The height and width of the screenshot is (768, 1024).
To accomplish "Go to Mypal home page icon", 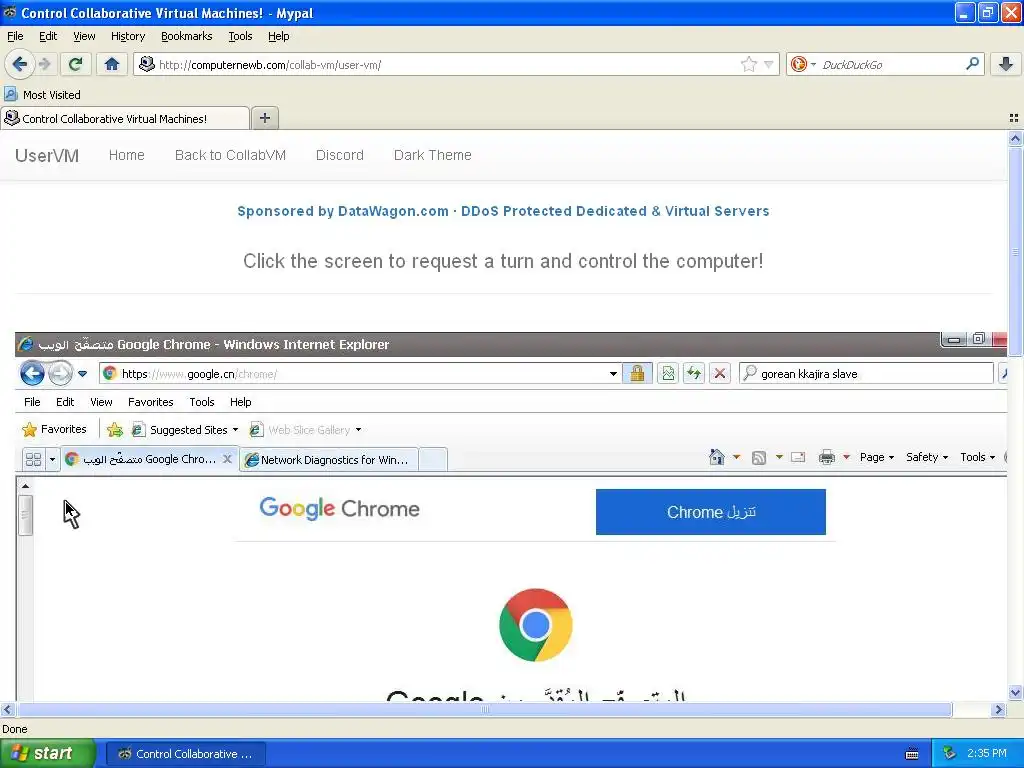I will 112,64.
